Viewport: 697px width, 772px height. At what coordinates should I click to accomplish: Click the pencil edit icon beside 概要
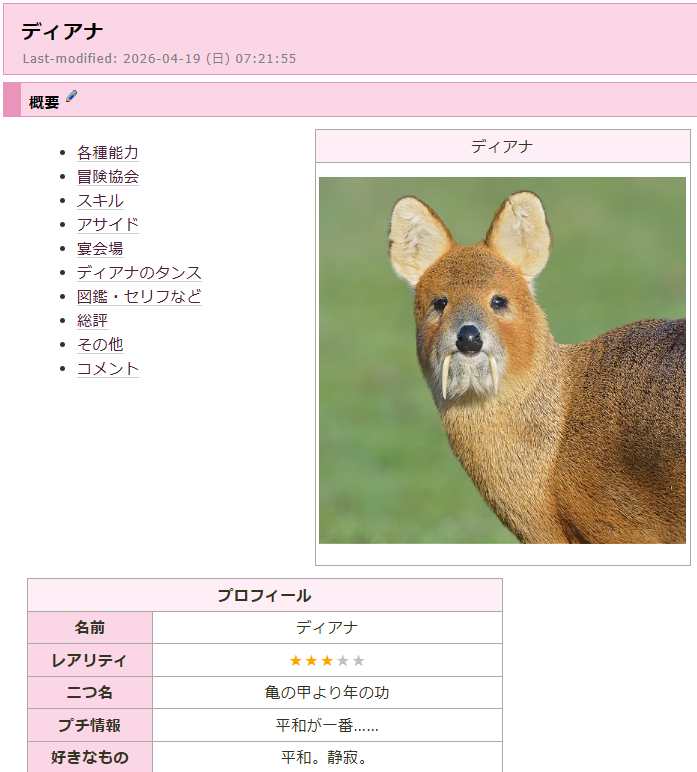coord(71,98)
